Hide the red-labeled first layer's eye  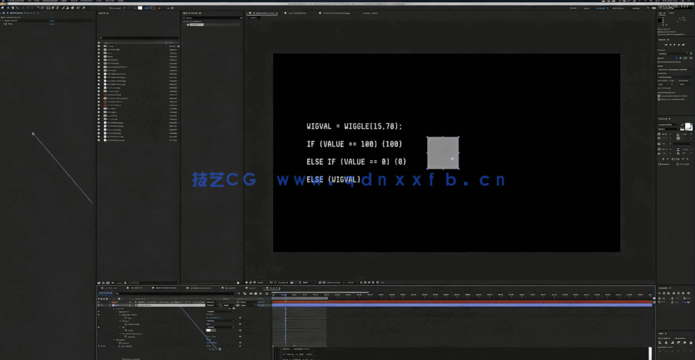[99, 302]
